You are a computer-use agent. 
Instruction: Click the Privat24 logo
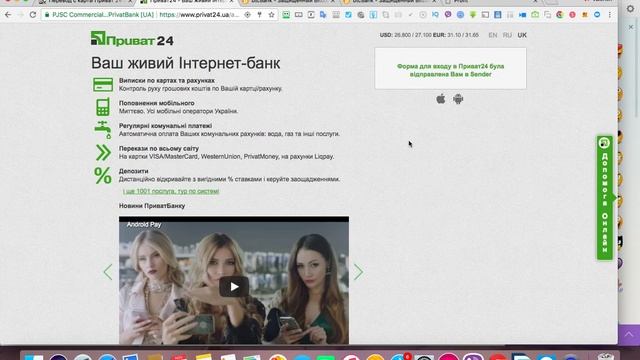(x=132, y=39)
